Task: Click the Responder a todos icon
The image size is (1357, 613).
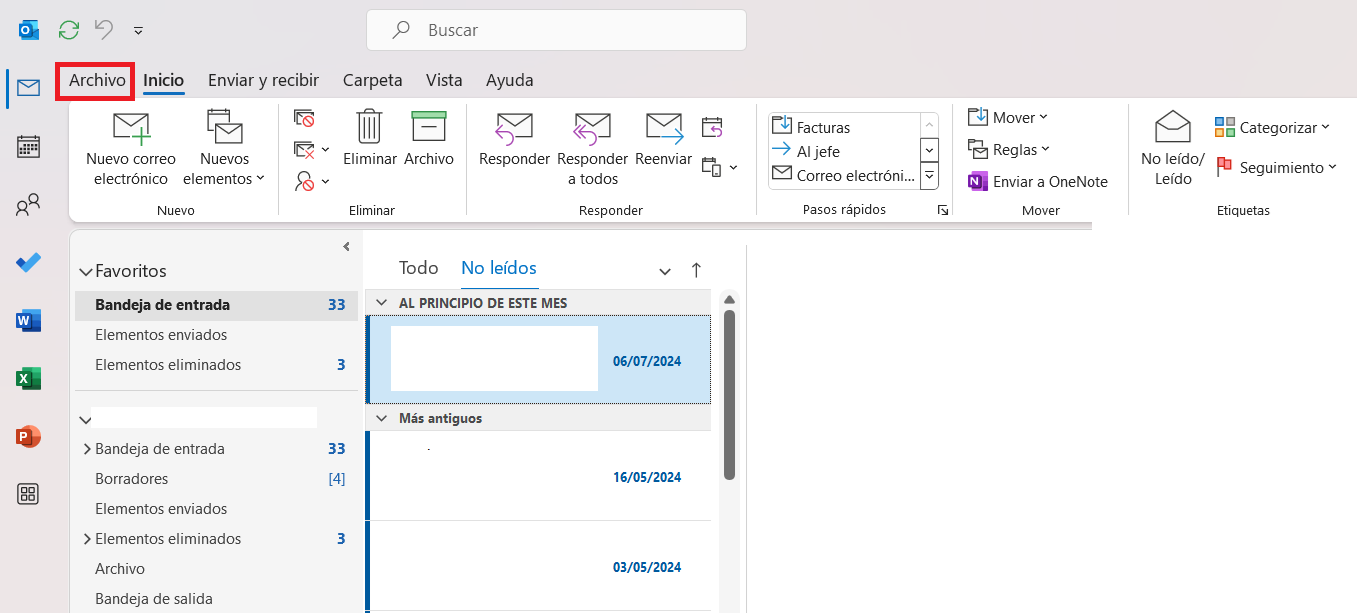Action: pyautogui.click(x=592, y=127)
